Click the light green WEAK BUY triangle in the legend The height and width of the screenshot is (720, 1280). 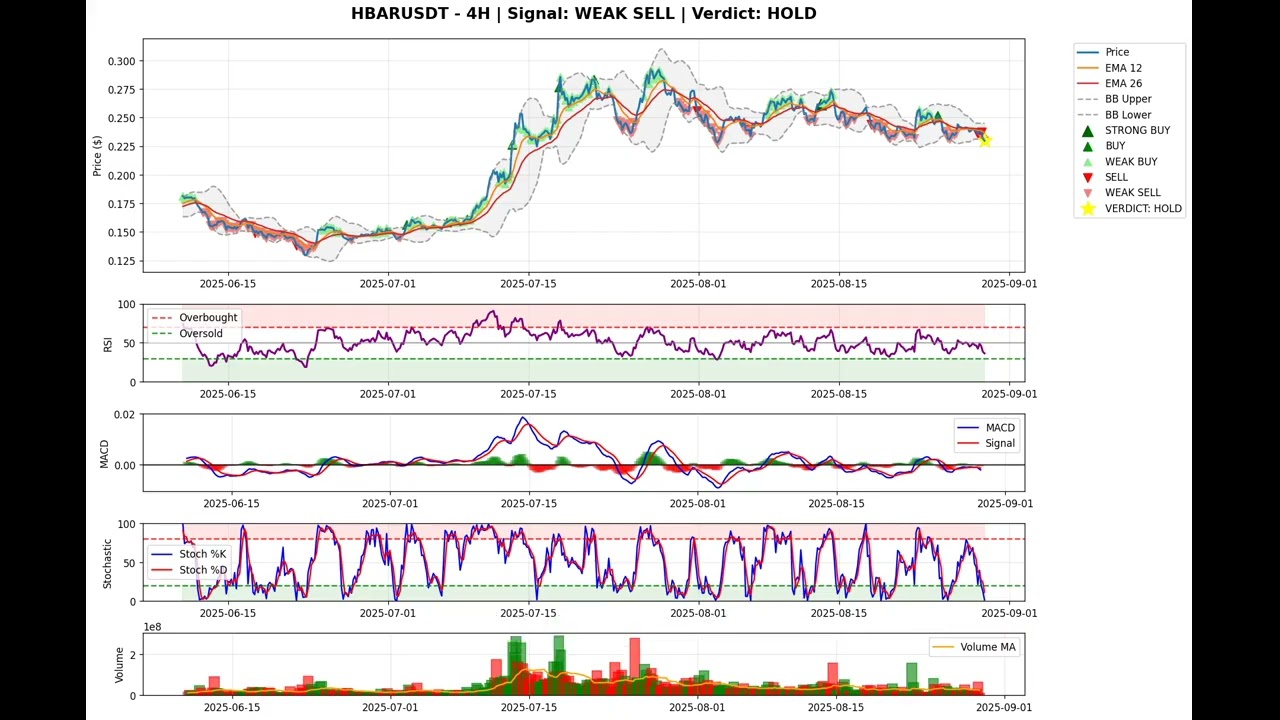click(1088, 162)
